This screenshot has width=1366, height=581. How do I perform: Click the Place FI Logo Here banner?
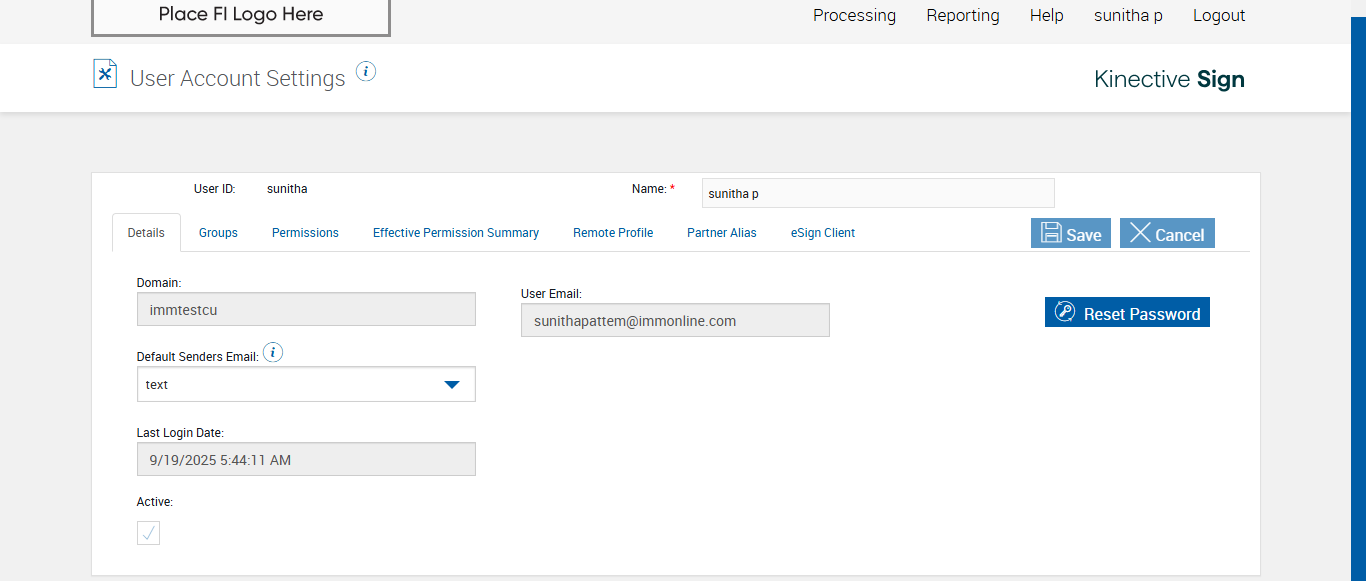point(240,15)
